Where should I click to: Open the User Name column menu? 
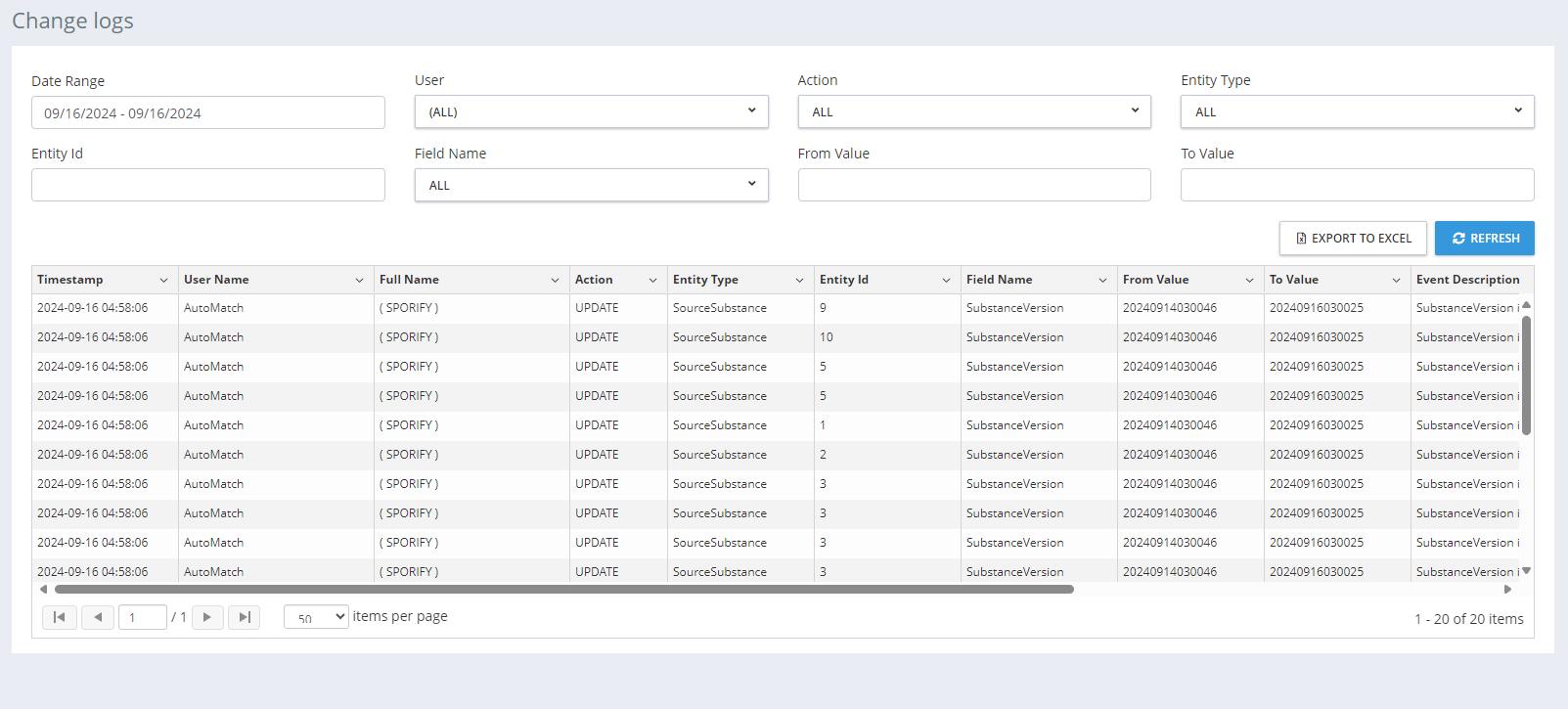coord(359,281)
